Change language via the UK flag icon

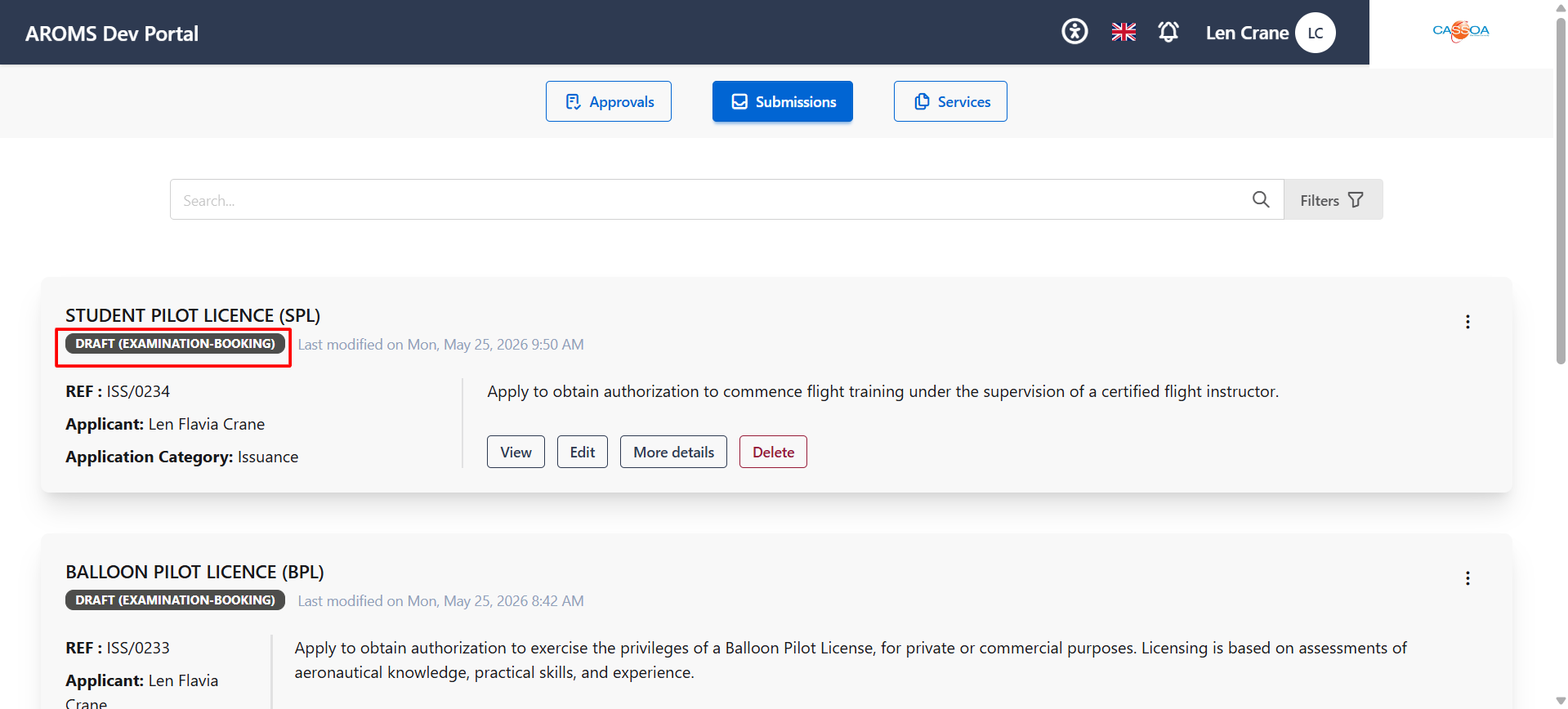pyautogui.click(x=1124, y=32)
